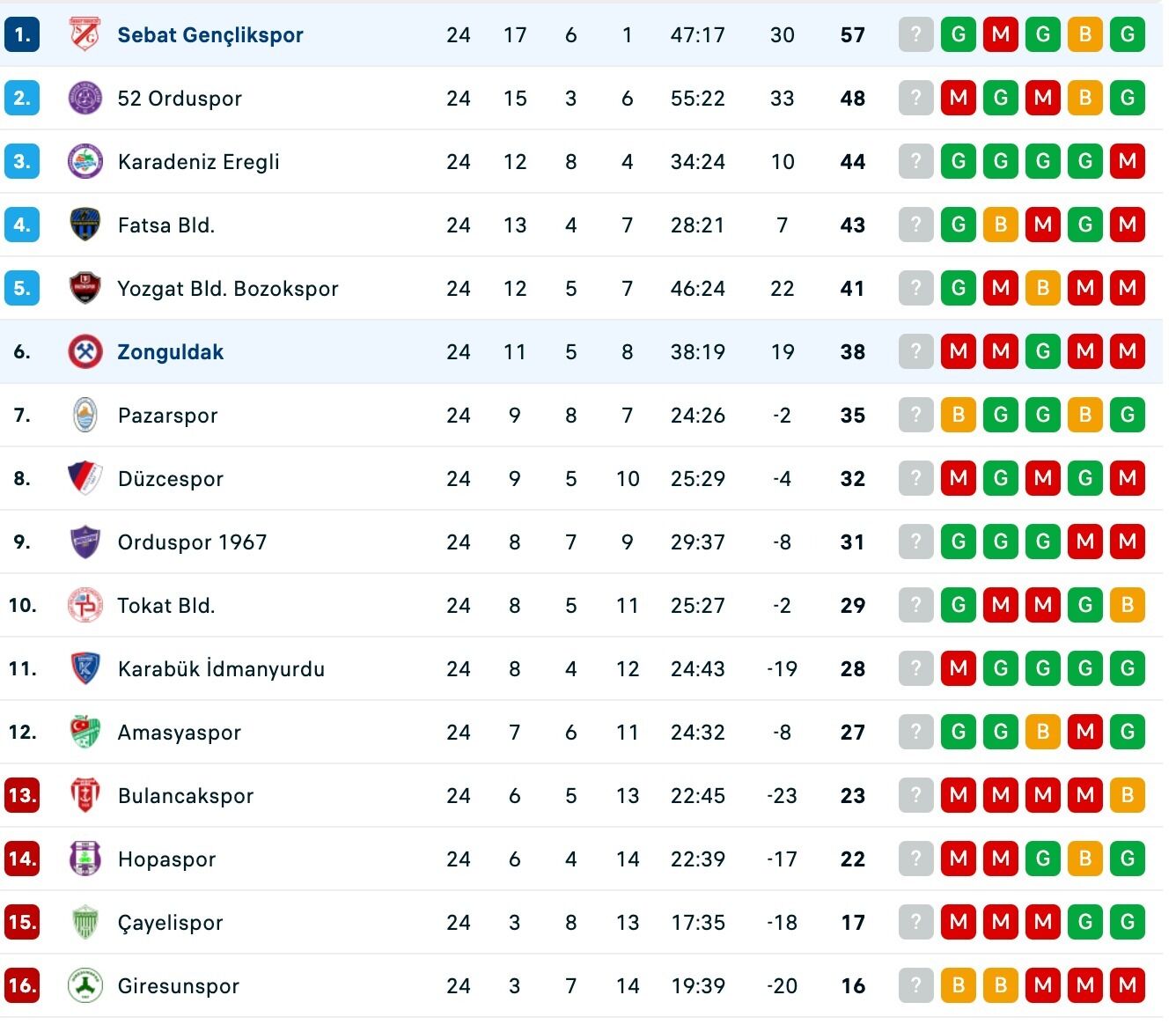Click the 52 Orduspor team crest
1176x1032 pixels.
coord(85,98)
